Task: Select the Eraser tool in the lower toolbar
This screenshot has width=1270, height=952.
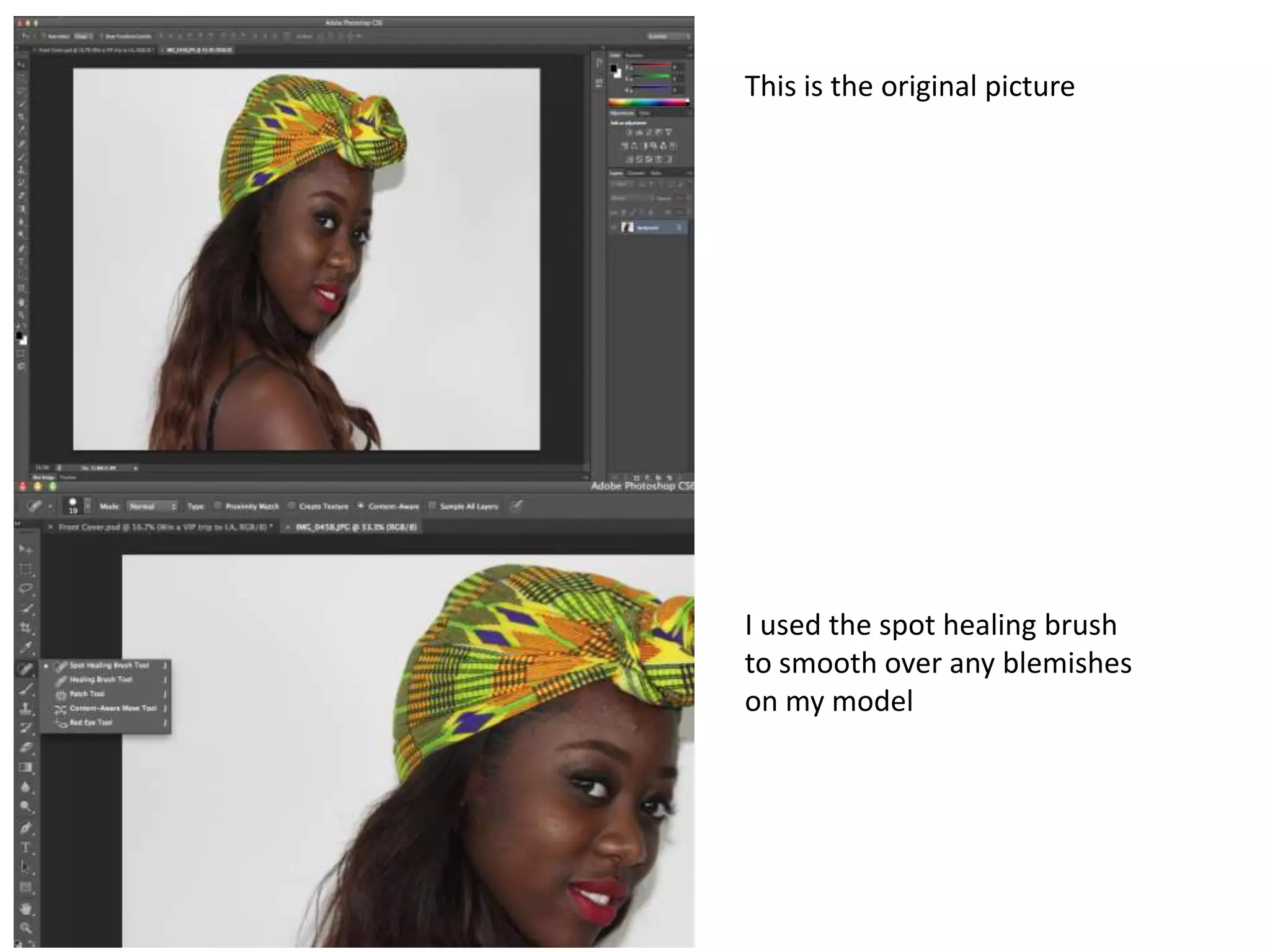Action: point(26,747)
